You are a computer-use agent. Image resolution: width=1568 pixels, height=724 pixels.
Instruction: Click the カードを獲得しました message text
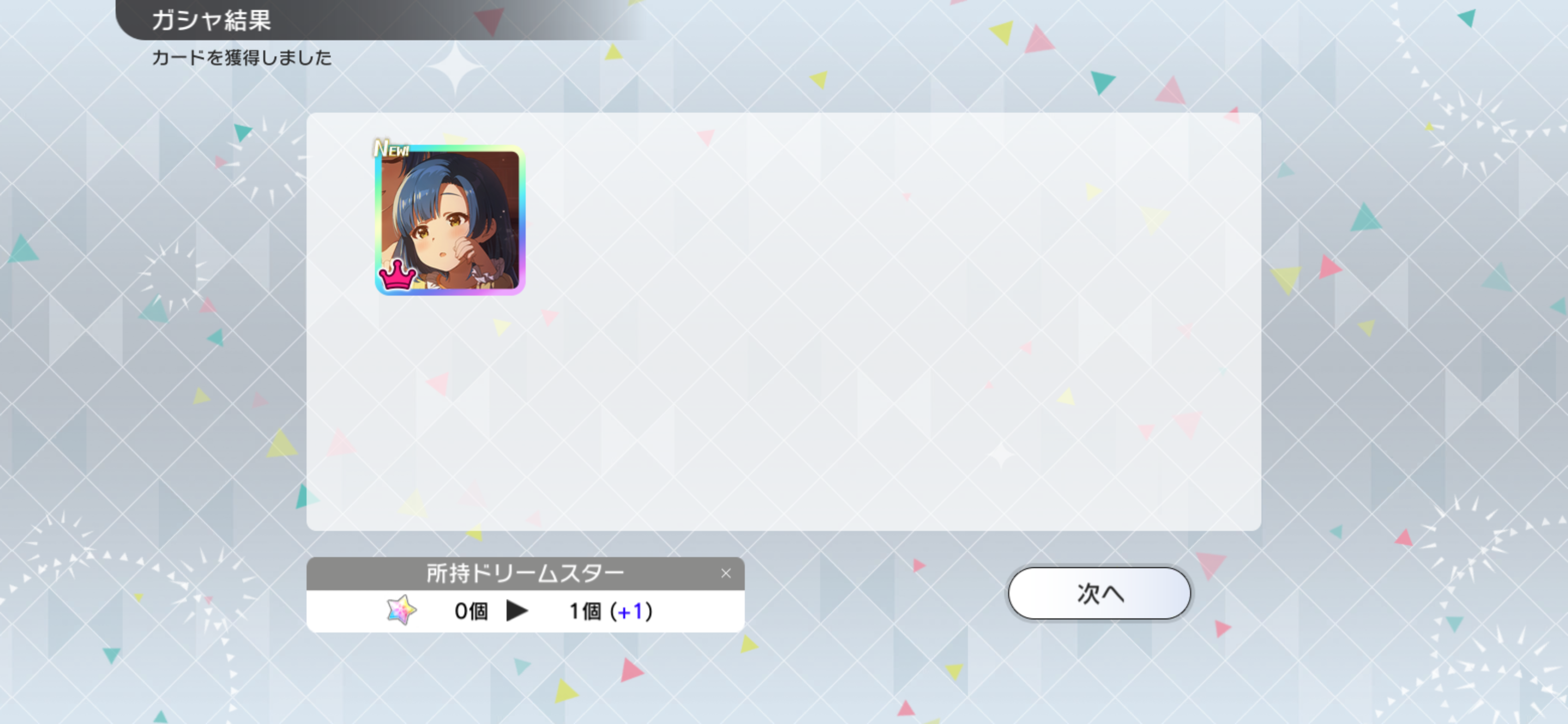[242, 58]
